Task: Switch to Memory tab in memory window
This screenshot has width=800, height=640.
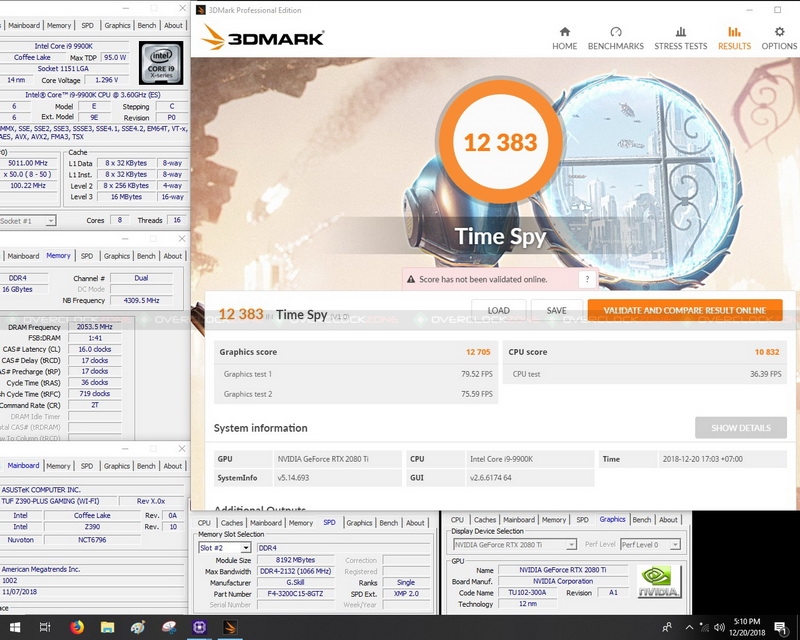Action: (x=58, y=255)
